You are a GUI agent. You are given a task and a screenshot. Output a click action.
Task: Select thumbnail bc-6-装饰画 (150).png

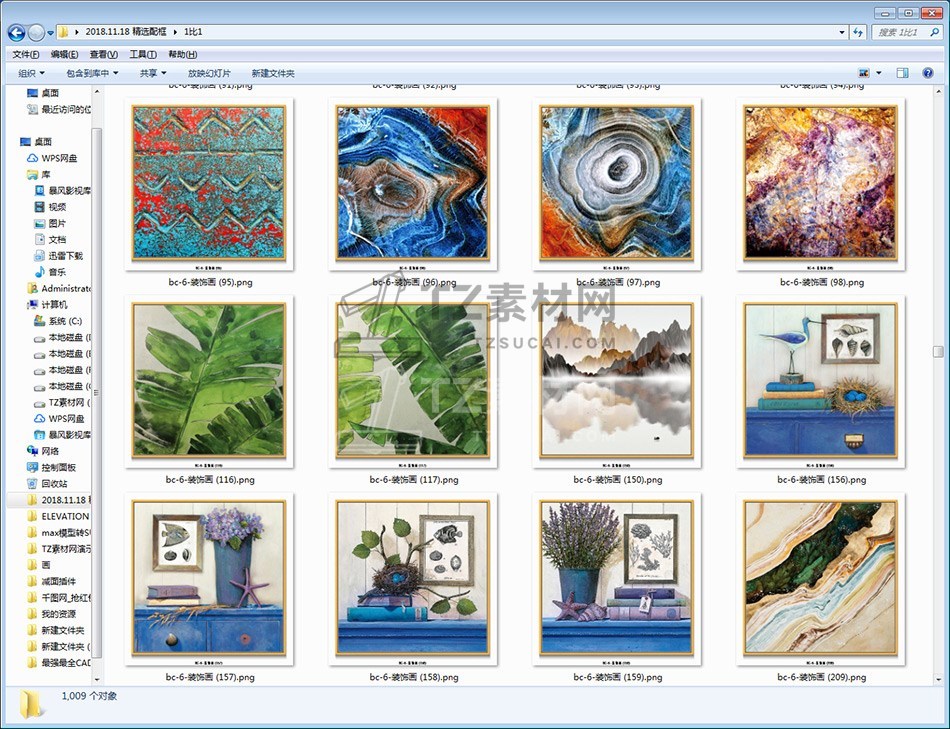(617, 382)
